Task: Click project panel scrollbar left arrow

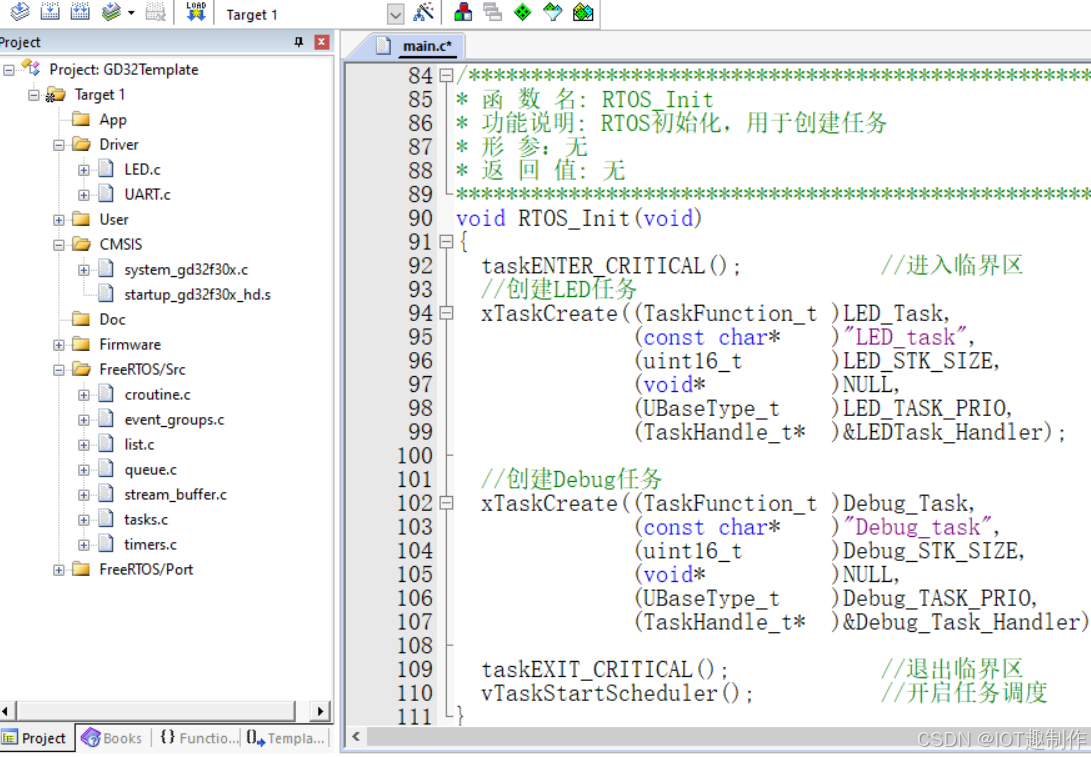Action: (6, 711)
